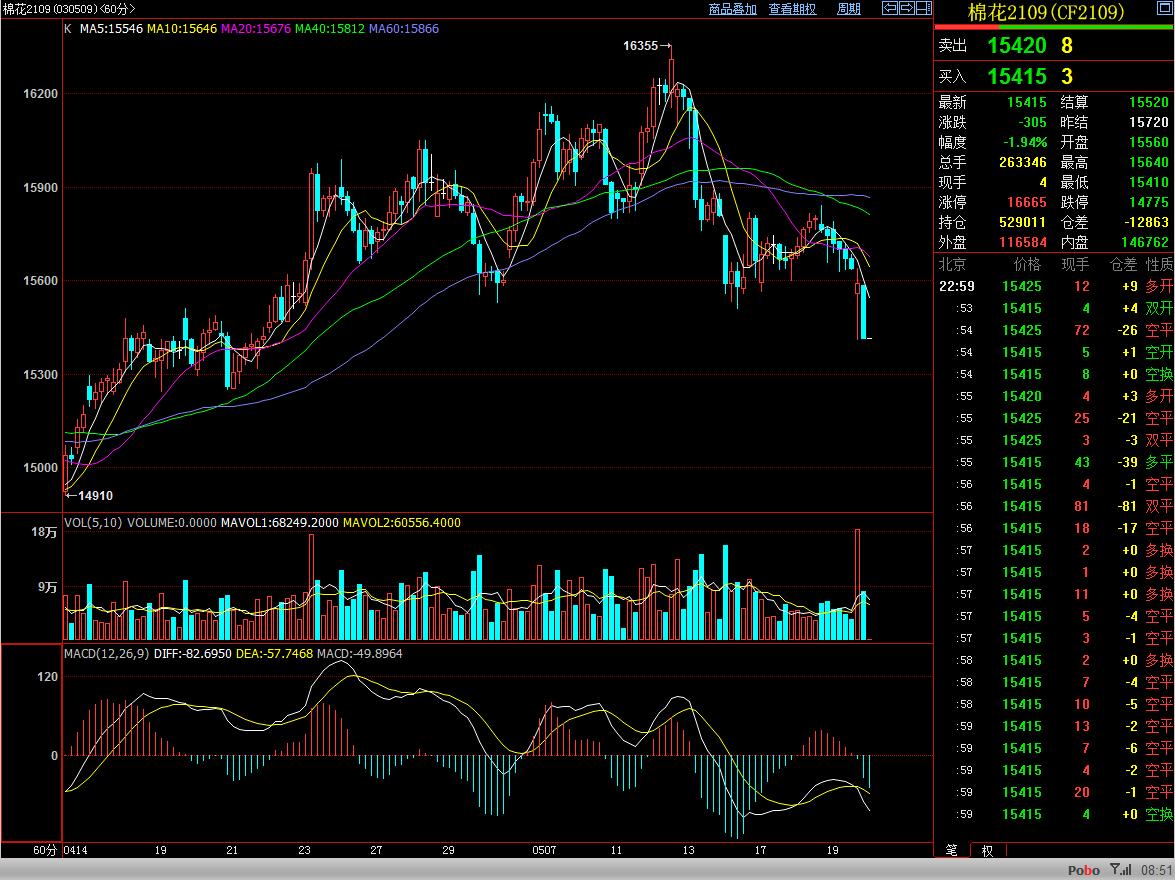1175x880 pixels.
Task: Open the 60分 period box at bottom-left
Action: [x=45, y=850]
